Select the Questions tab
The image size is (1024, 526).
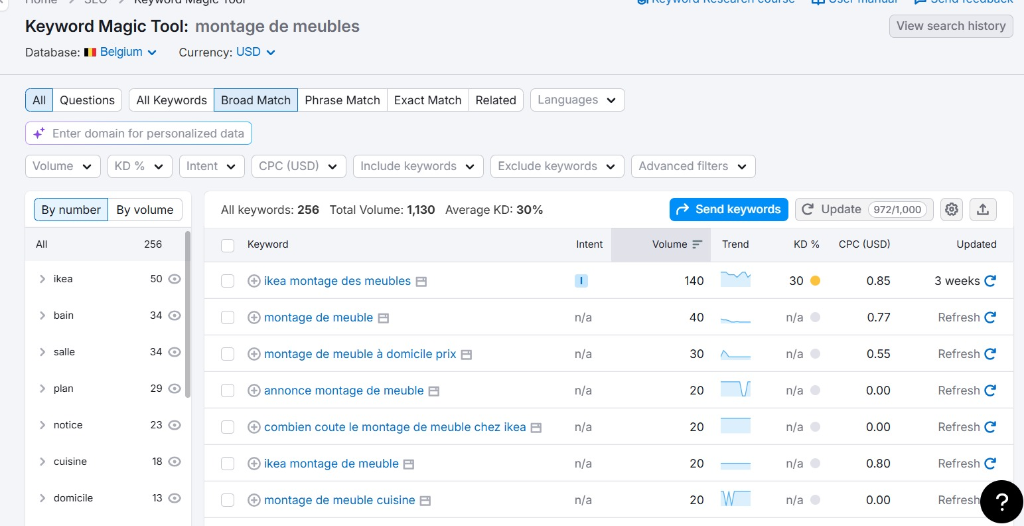pos(87,100)
